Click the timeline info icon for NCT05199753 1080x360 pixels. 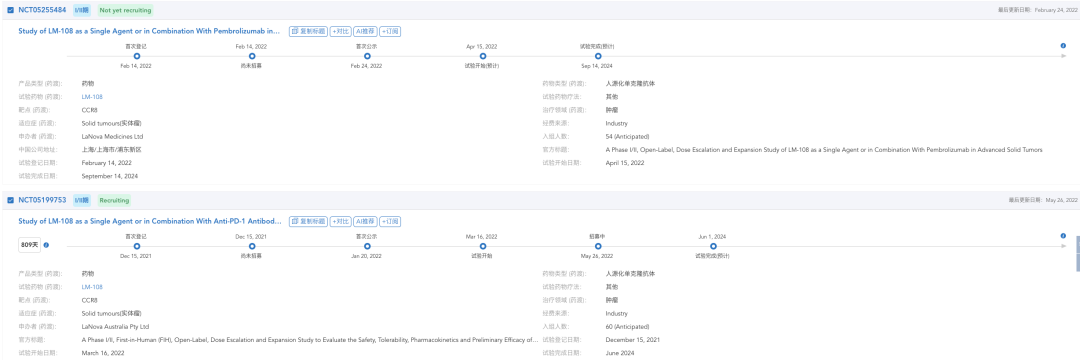[x=1063, y=236]
